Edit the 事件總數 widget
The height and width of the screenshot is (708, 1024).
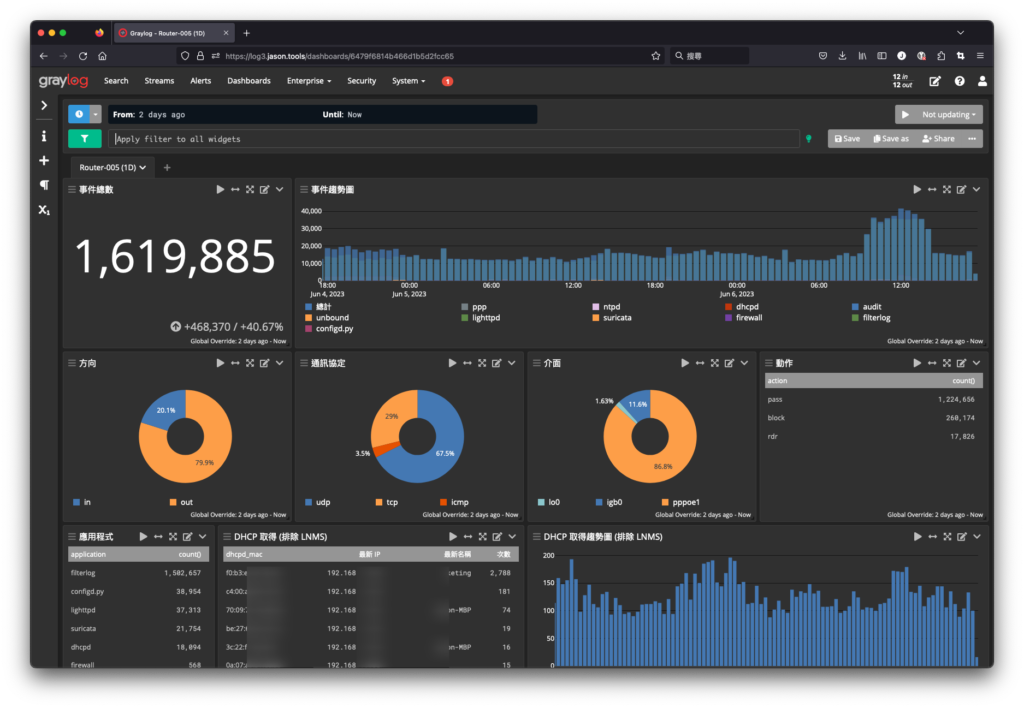264,189
